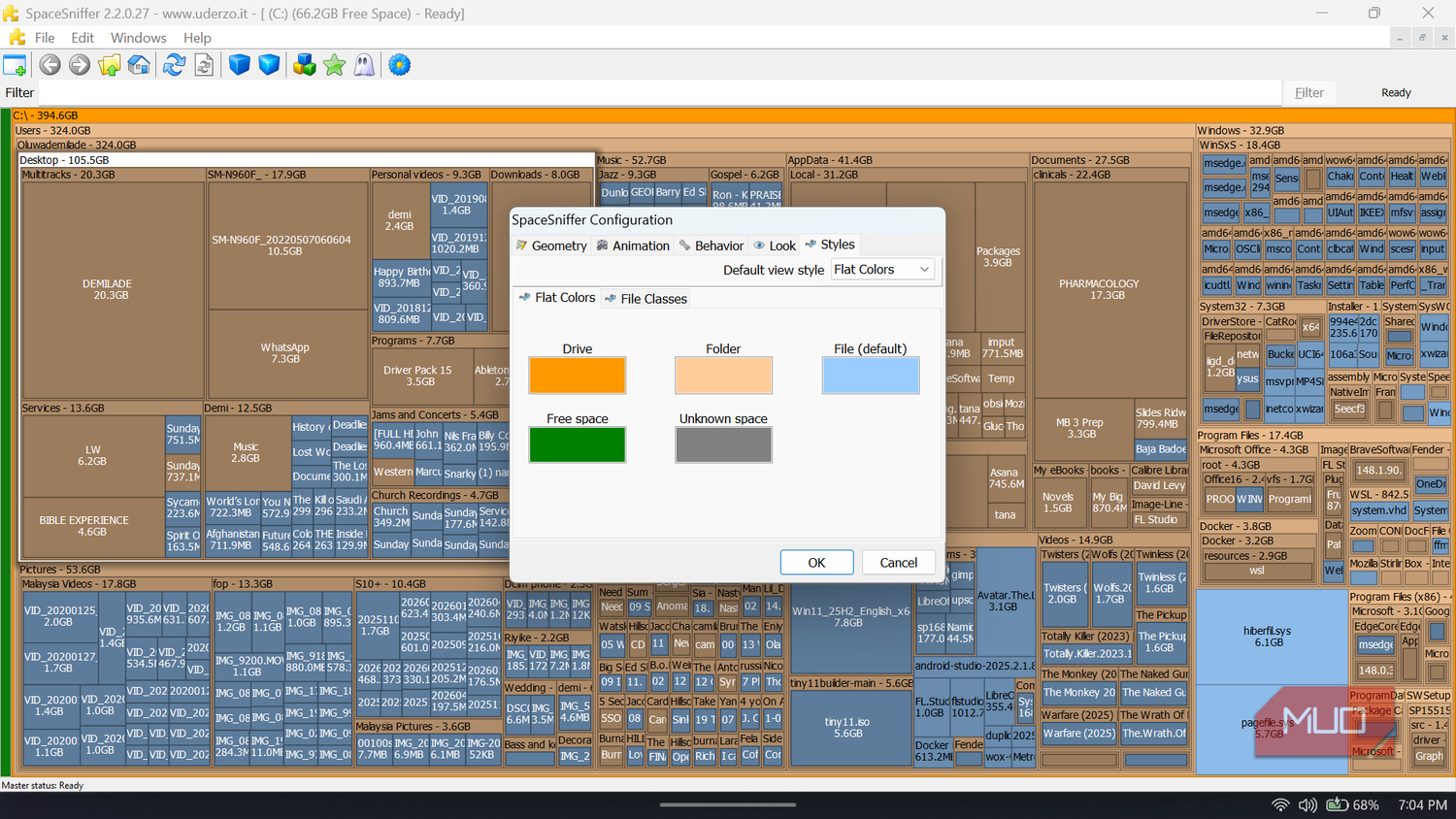
Task: Select the File Classes sub-tab
Action: (645, 299)
